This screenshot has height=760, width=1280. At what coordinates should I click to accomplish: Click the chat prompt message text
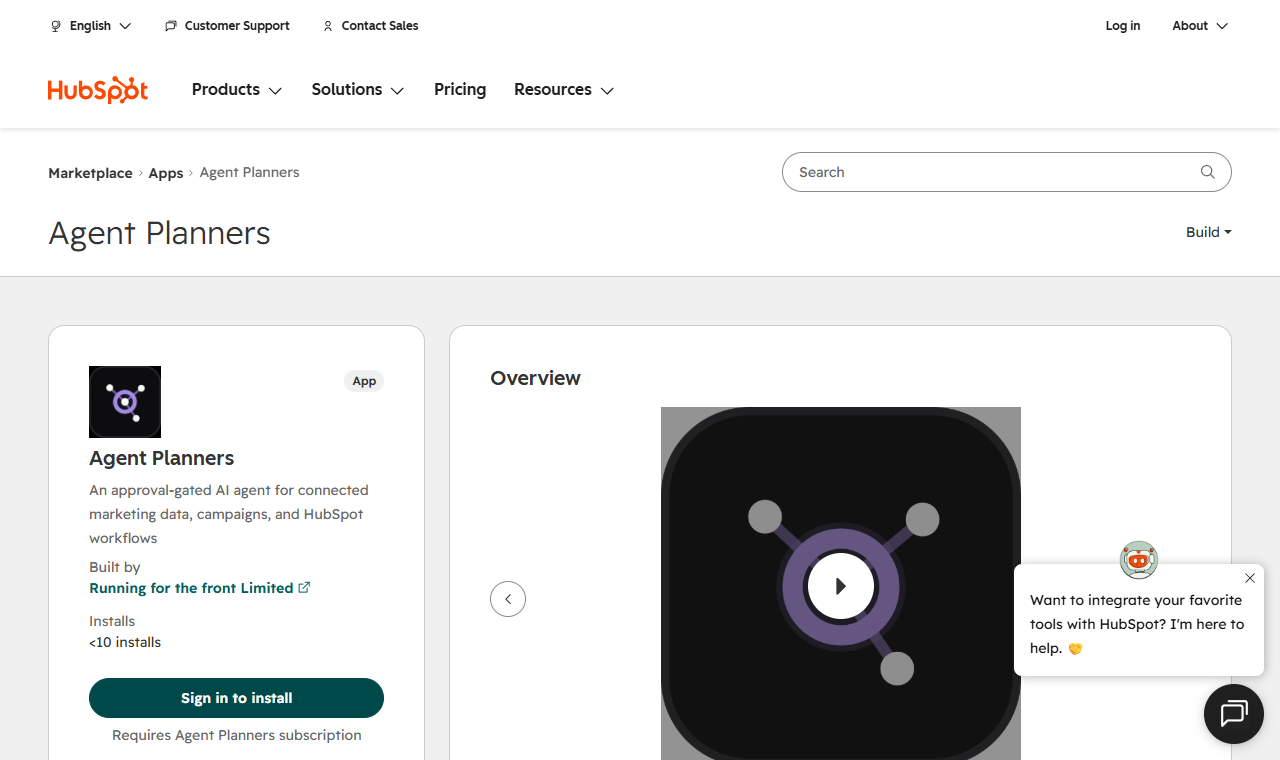(x=1136, y=624)
